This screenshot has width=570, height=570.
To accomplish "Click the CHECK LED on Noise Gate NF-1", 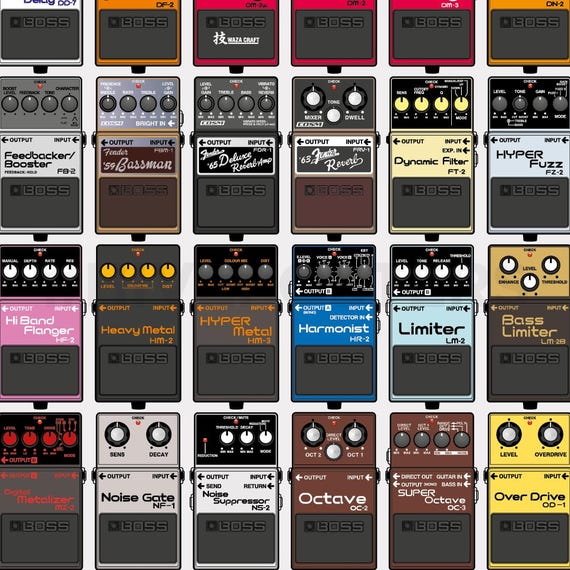I will [x=138, y=423].
